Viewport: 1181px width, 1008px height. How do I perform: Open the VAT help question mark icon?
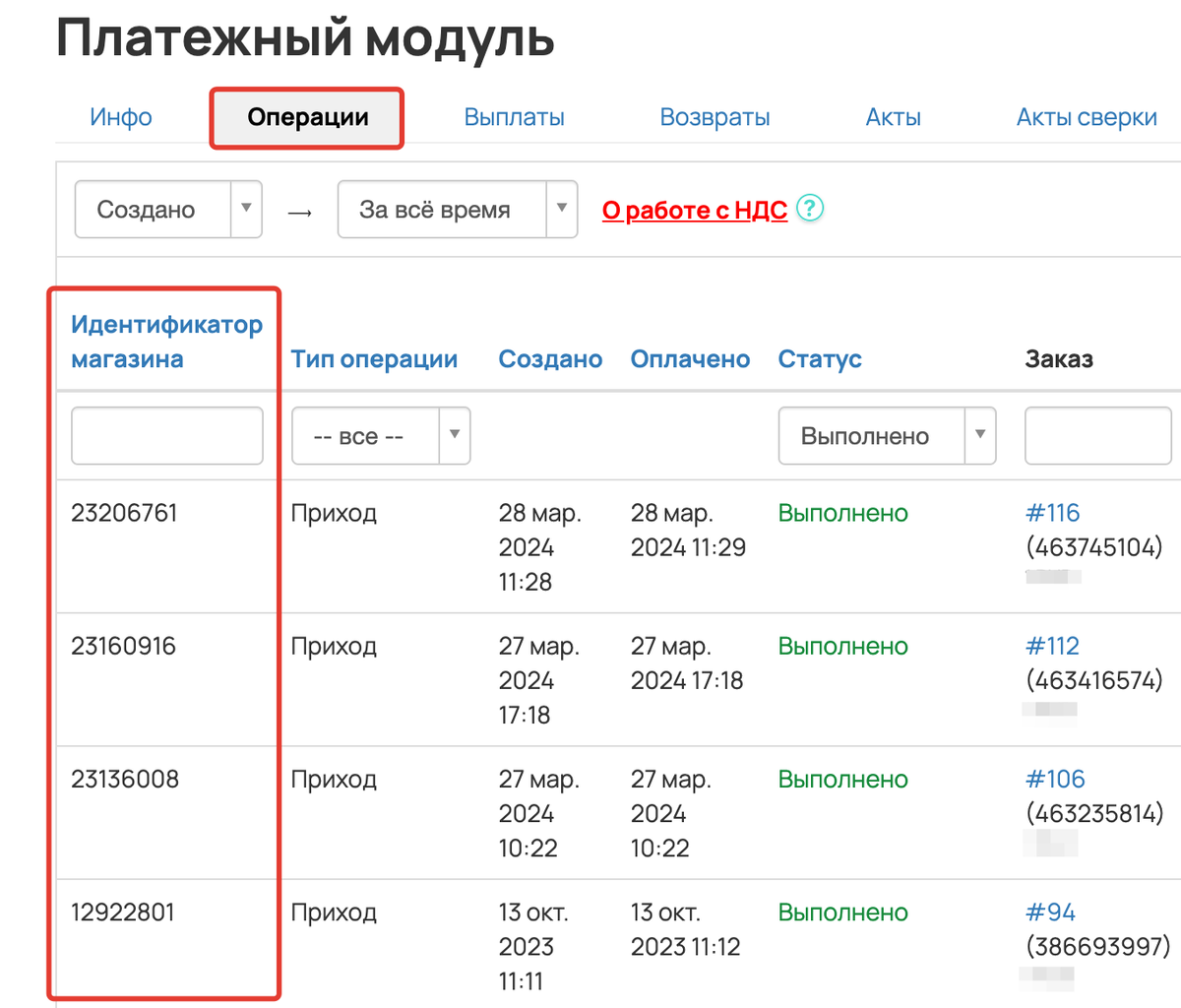(x=810, y=209)
